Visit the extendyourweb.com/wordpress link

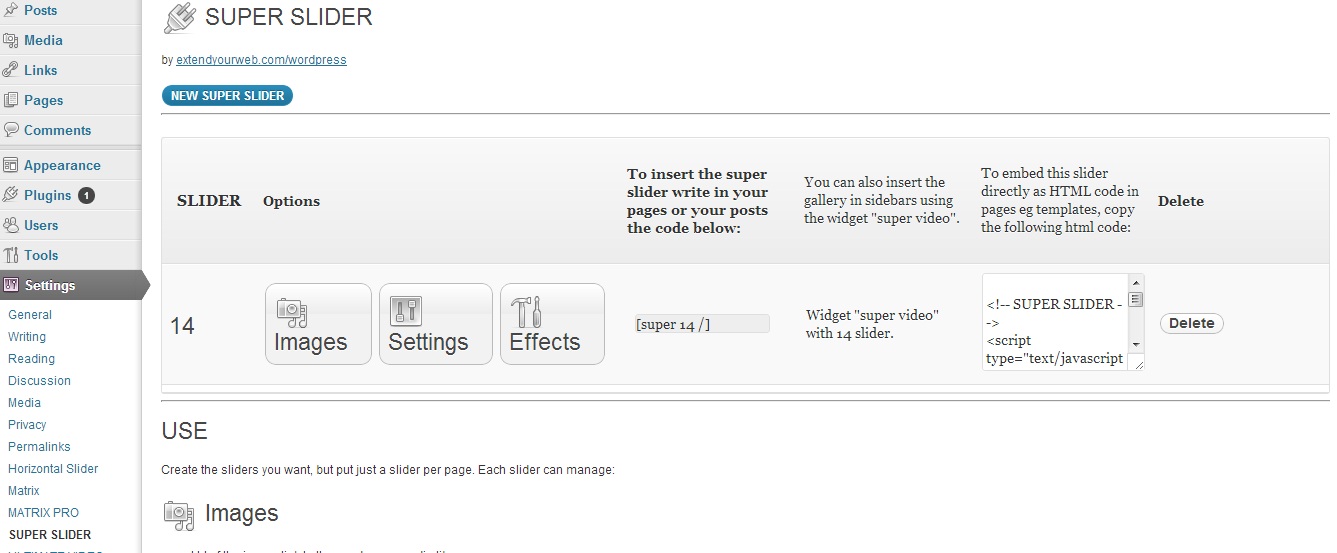(x=261, y=60)
